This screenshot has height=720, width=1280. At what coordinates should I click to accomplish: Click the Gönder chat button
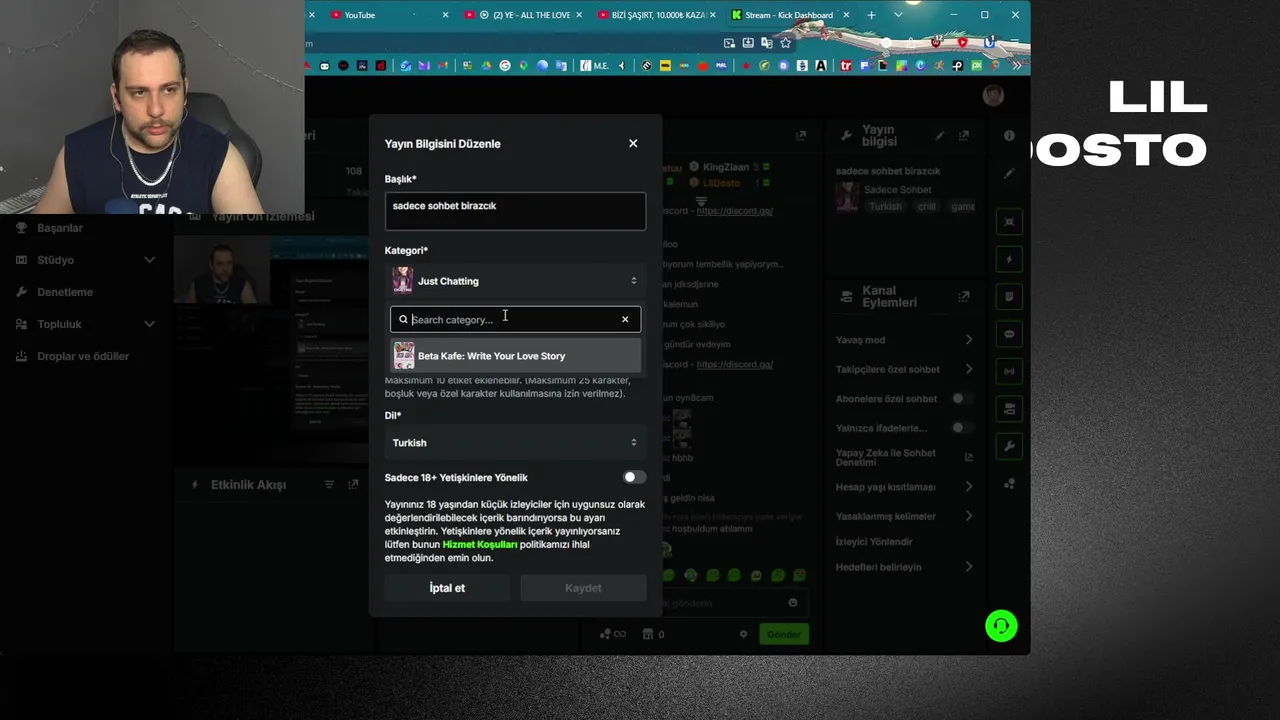click(x=784, y=634)
